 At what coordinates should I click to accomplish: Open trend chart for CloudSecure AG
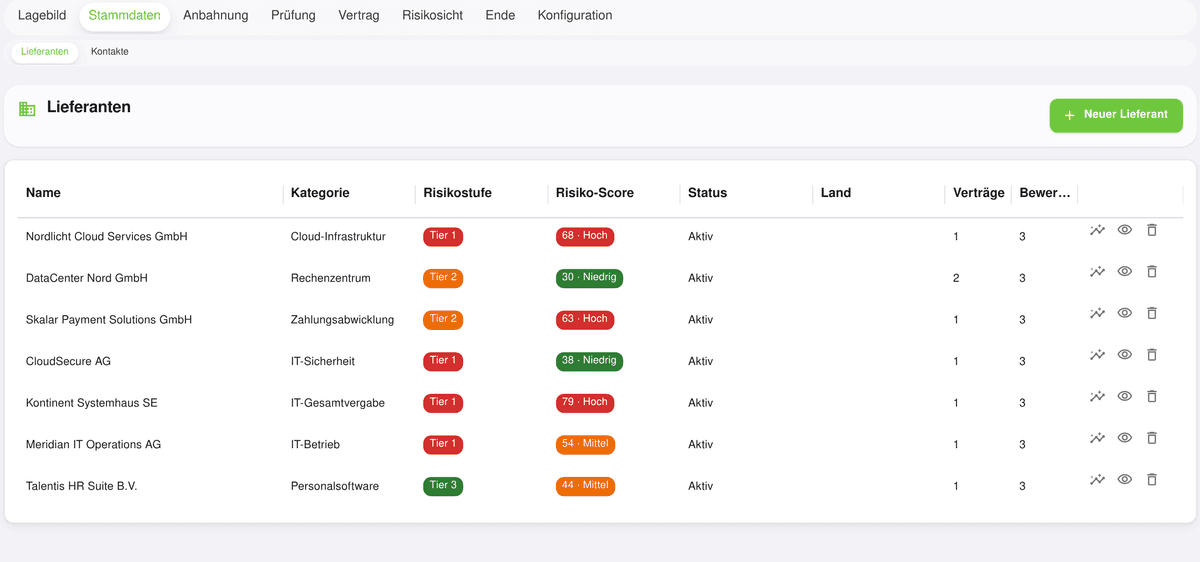coord(1097,354)
